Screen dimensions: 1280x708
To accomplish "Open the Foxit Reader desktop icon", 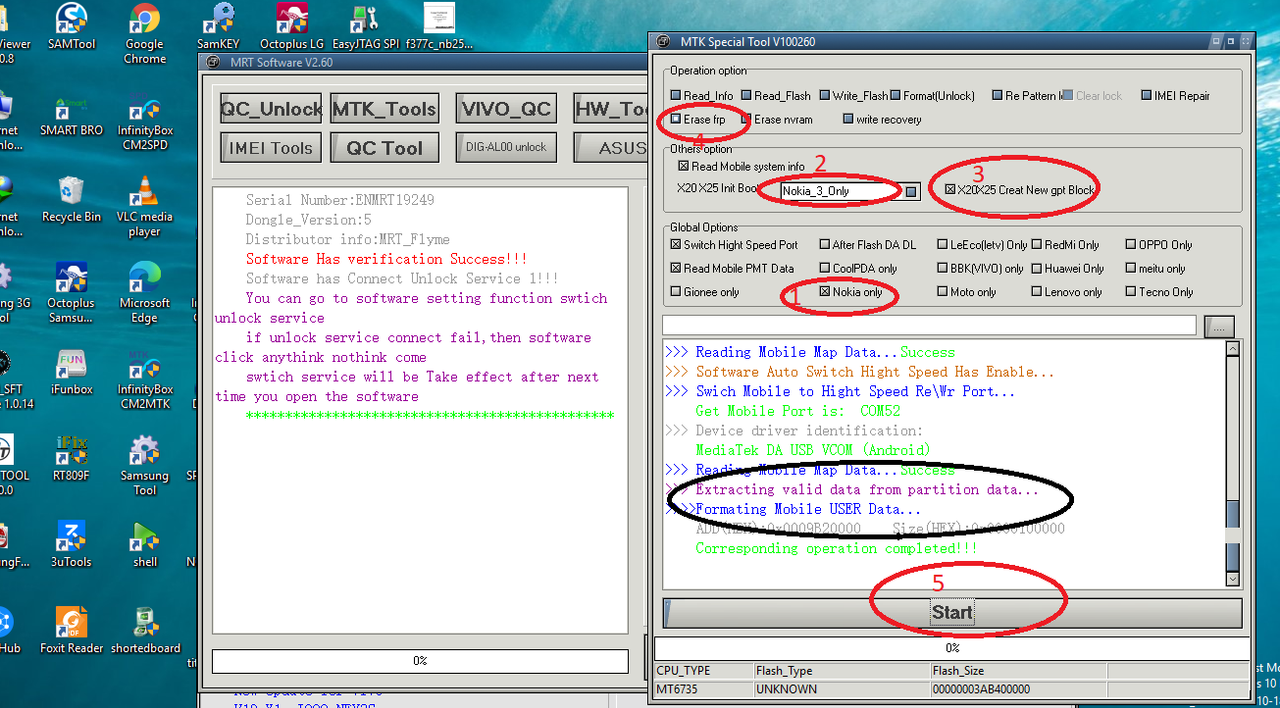I will point(72,630).
